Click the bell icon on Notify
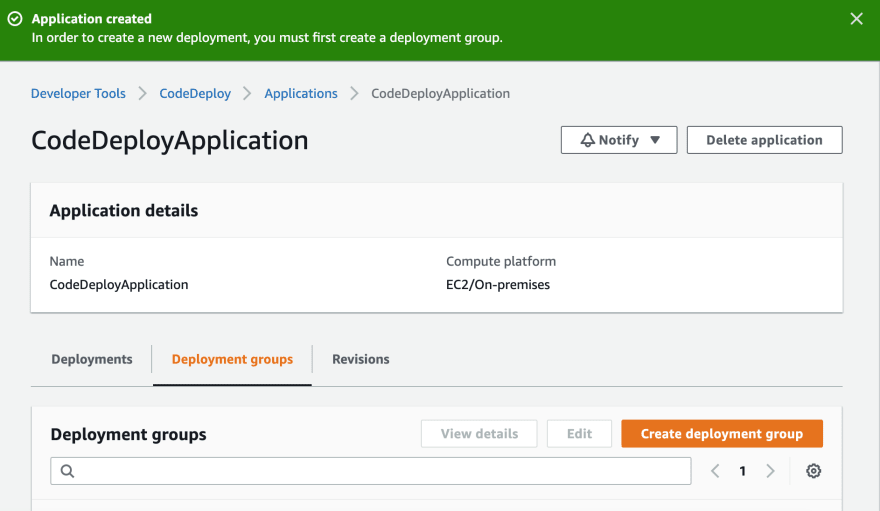 coord(587,140)
